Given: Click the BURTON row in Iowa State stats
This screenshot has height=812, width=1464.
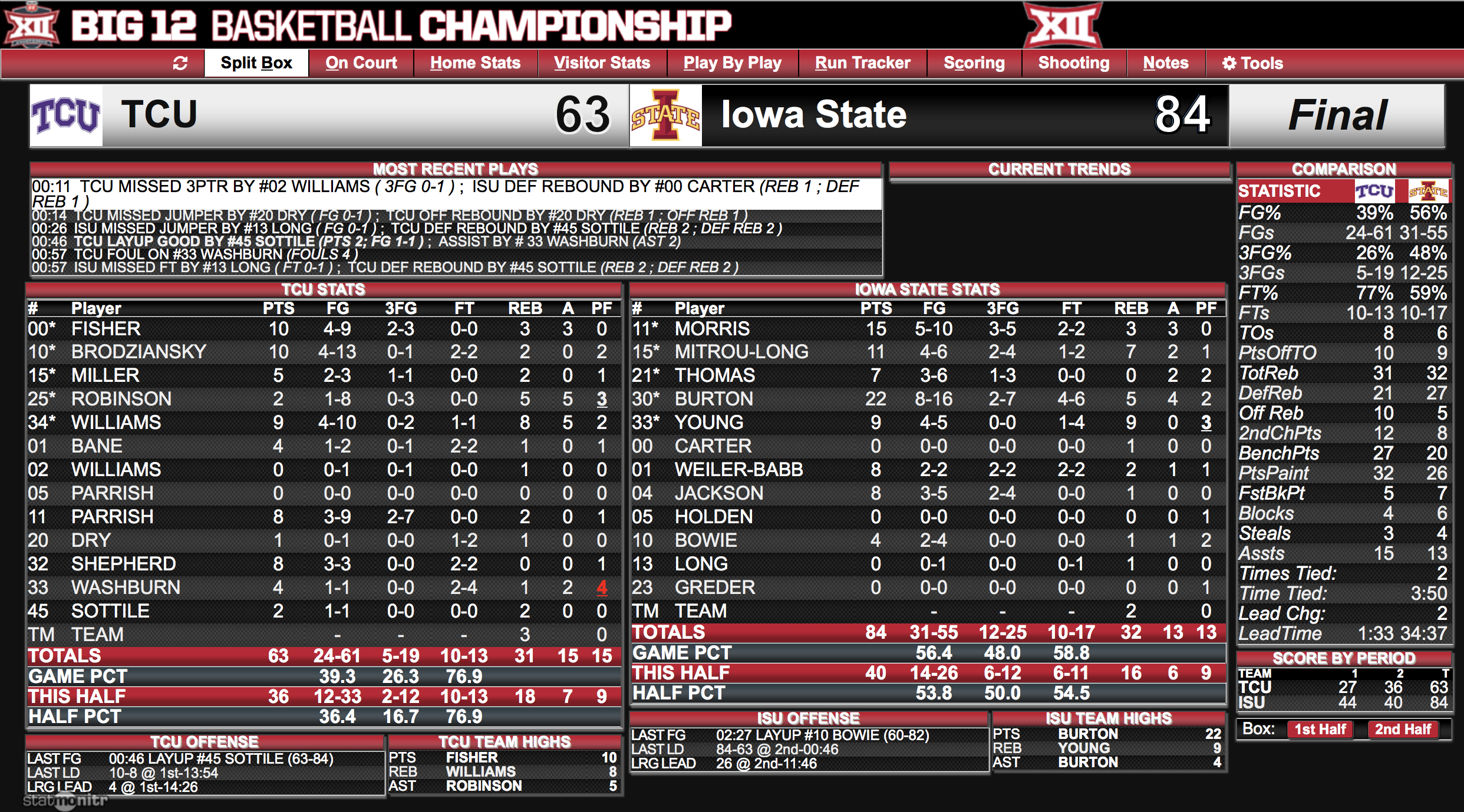Looking at the screenshot, I should pos(927,399).
